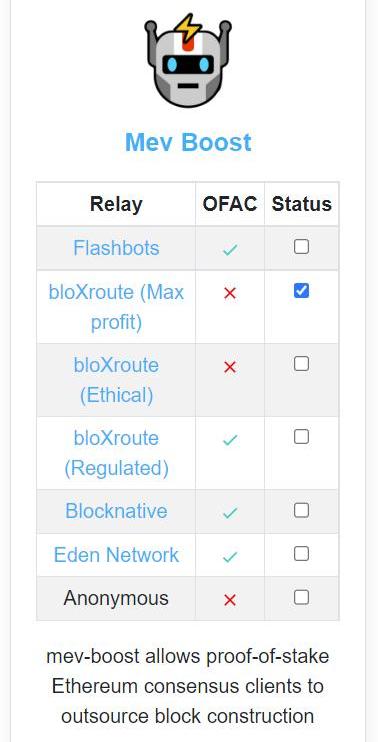This screenshot has width=378, height=742.
Task: Click green OFAC checkmark for Blocknative
Action: point(230,512)
